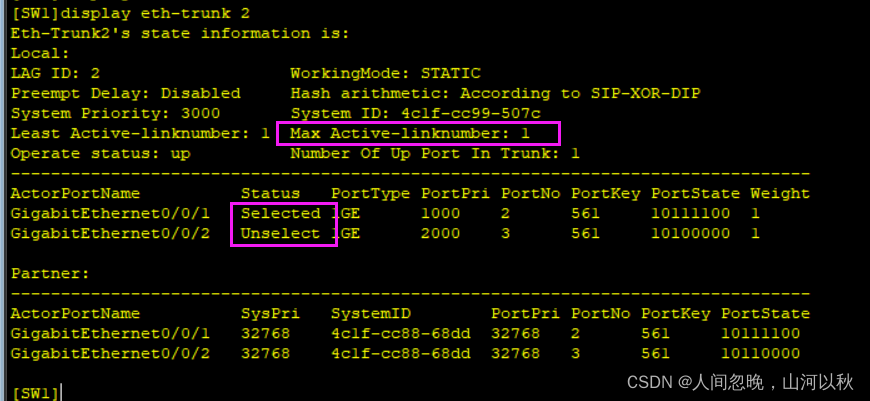The width and height of the screenshot is (870, 401).
Task: Click the PortPri value 1000
Action: [441, 214]
